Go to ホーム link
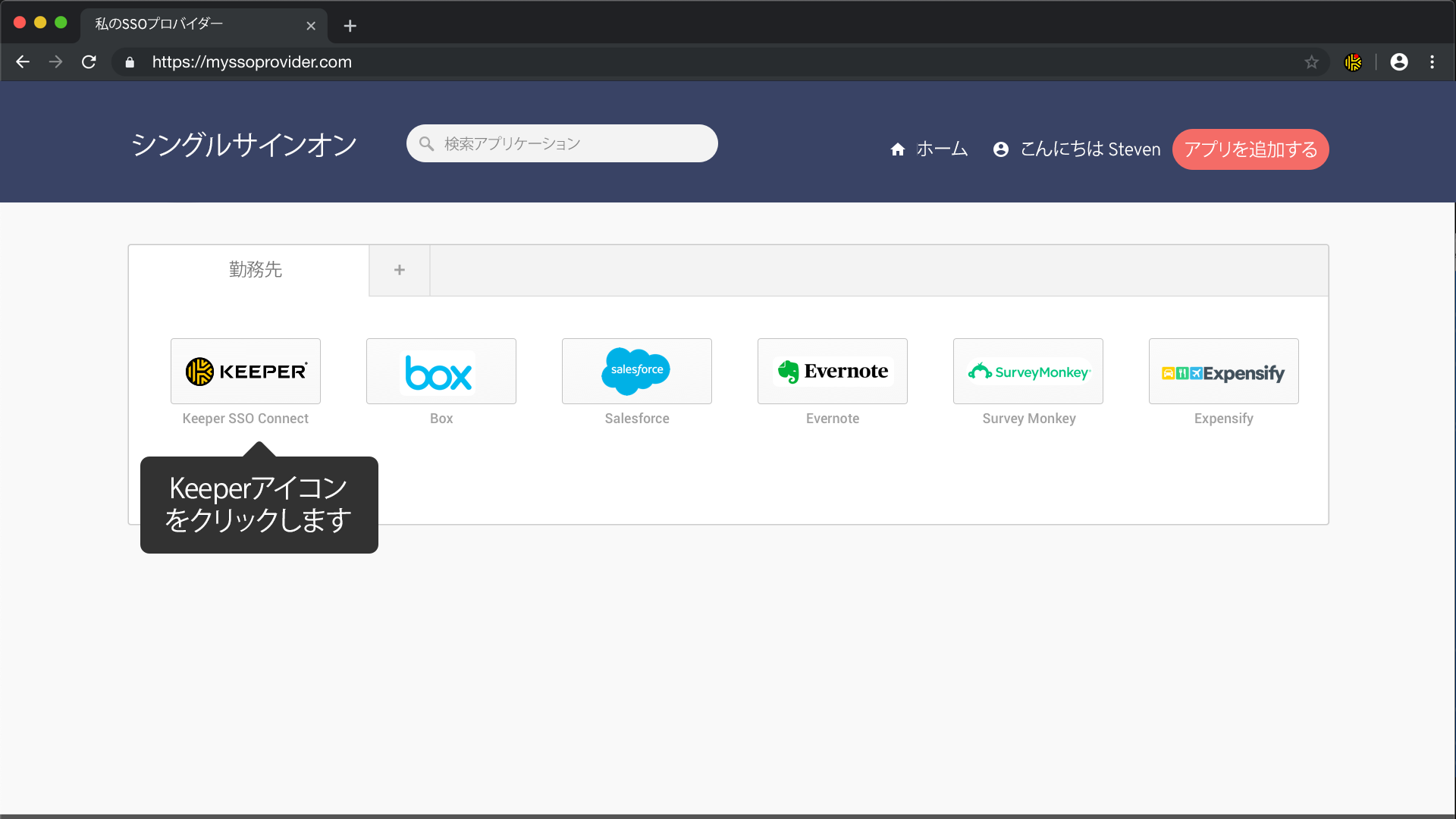This screenshot has height=819, width=1456. [x=929, y=149]
